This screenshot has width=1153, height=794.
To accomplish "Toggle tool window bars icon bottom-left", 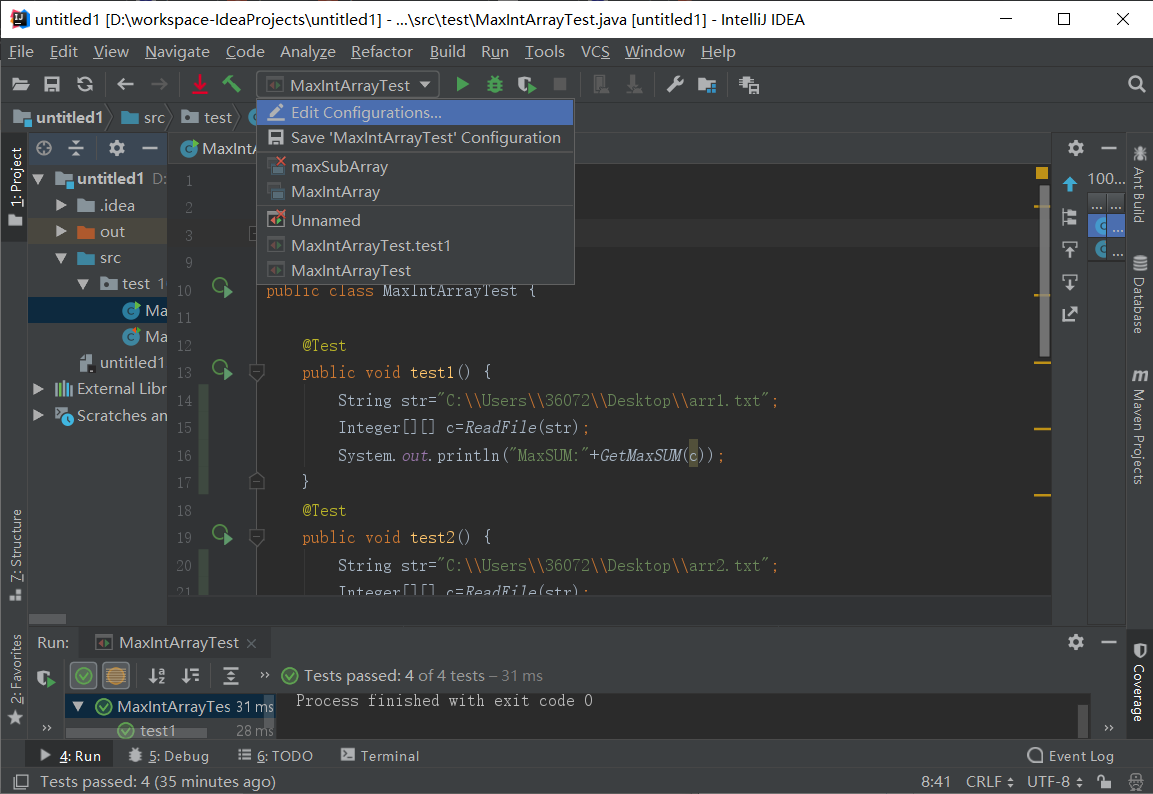I will pos(21,782).
